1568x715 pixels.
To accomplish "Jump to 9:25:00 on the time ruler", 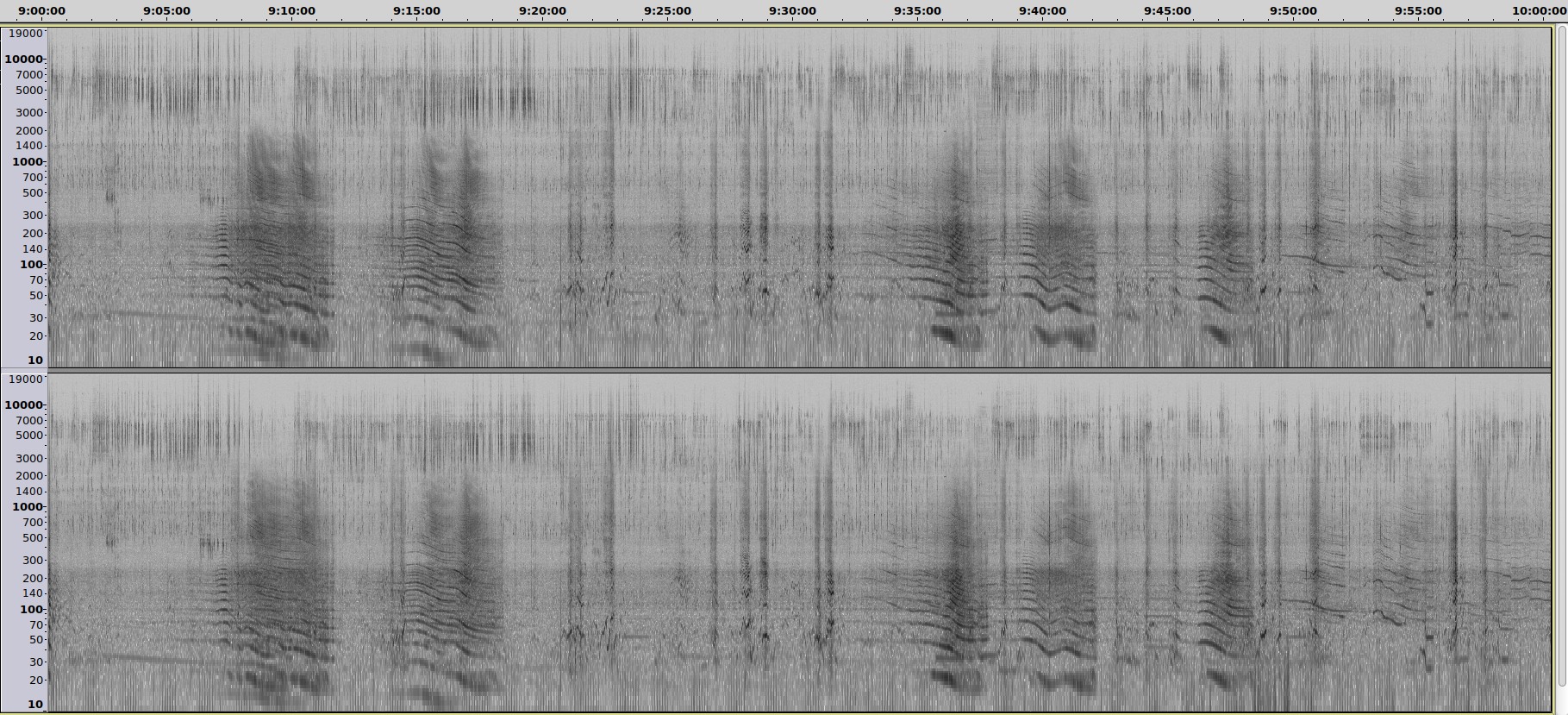I will (x=668, y=10).
